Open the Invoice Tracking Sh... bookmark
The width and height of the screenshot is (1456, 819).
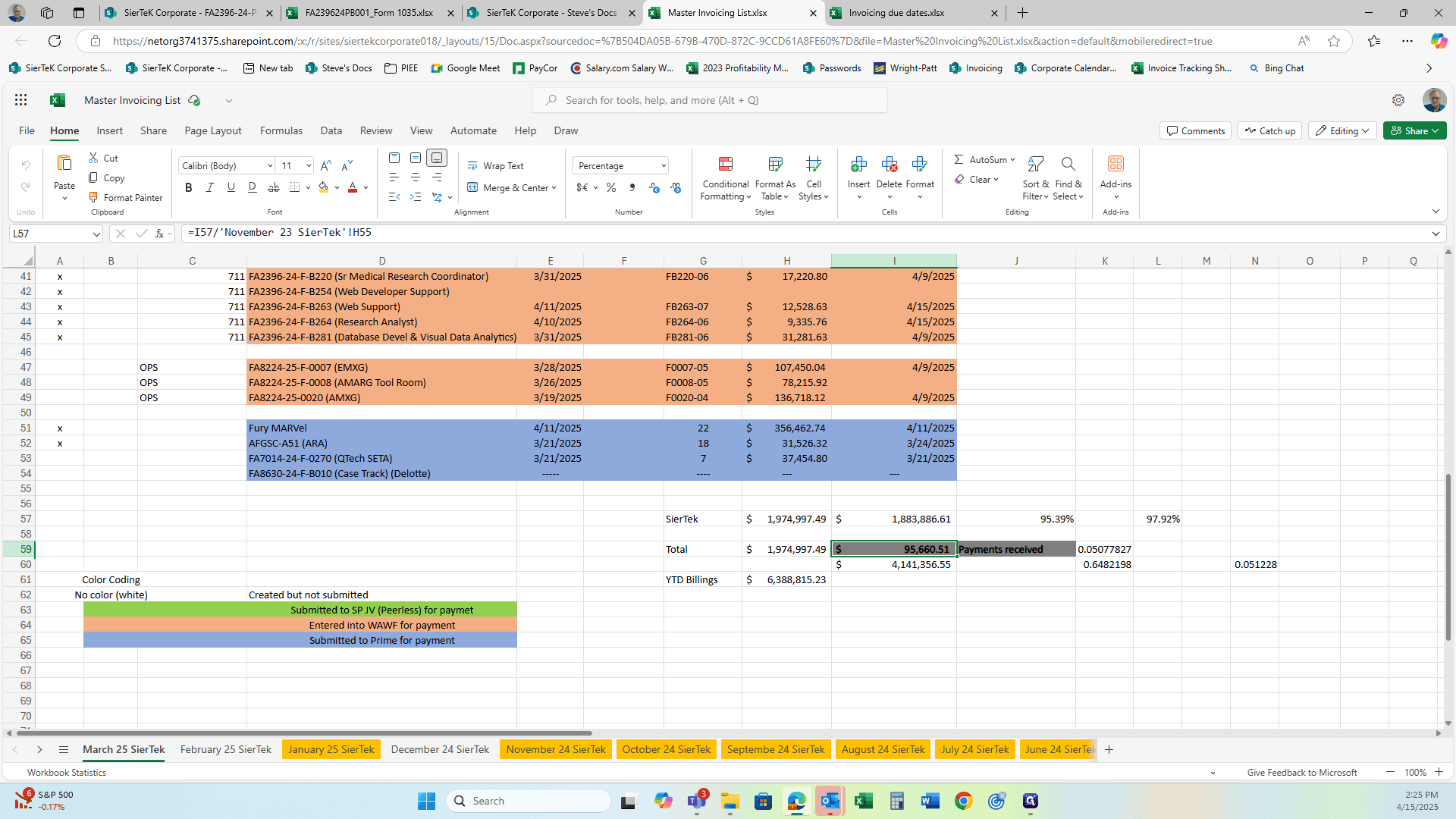1181,68
